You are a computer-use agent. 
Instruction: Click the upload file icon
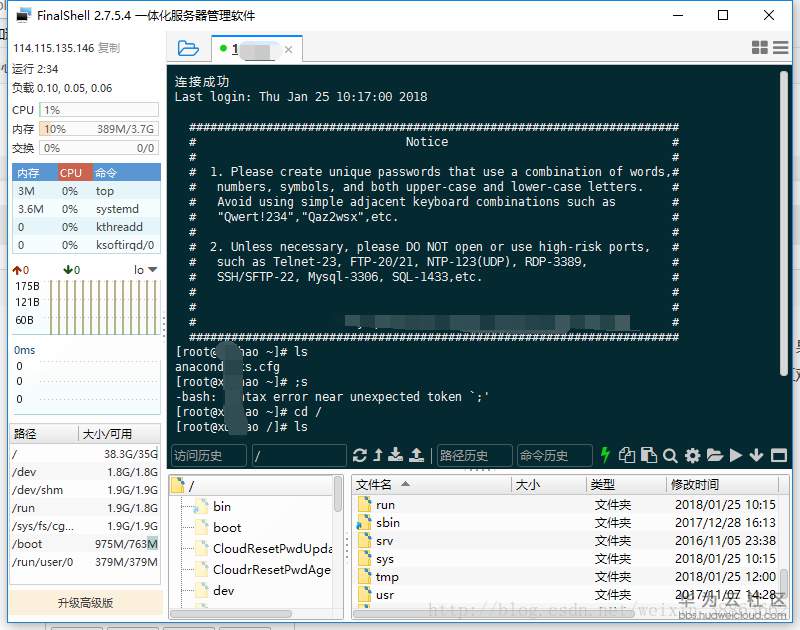416,455
